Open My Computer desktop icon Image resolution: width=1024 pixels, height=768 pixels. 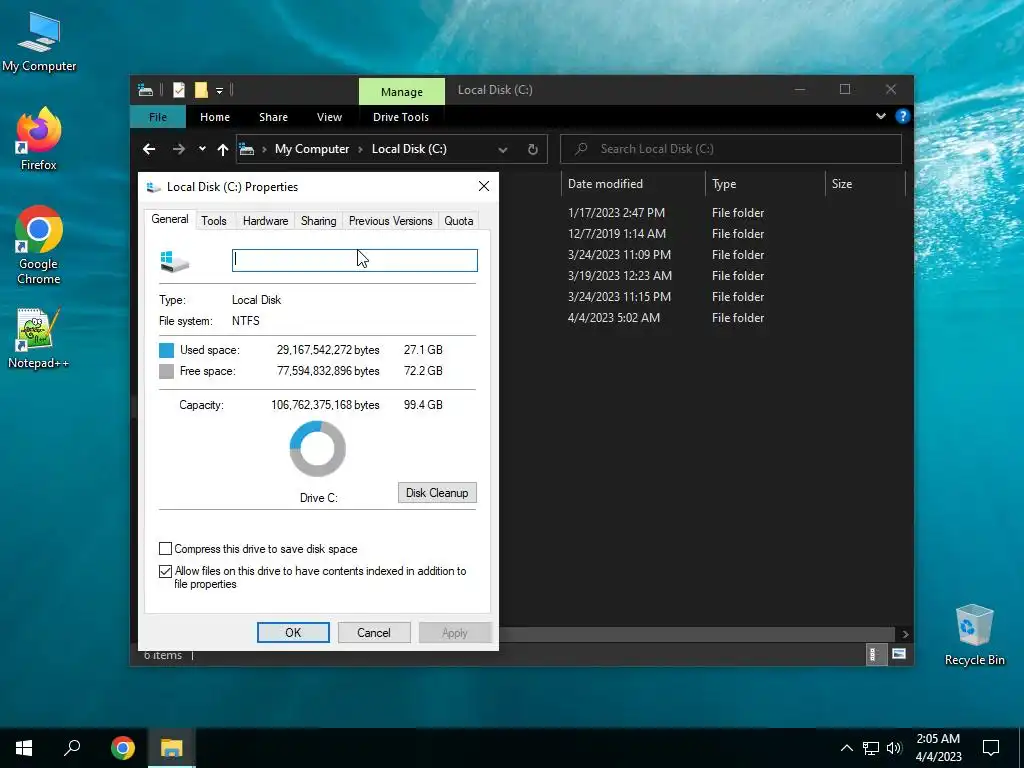tap(39, 42)
